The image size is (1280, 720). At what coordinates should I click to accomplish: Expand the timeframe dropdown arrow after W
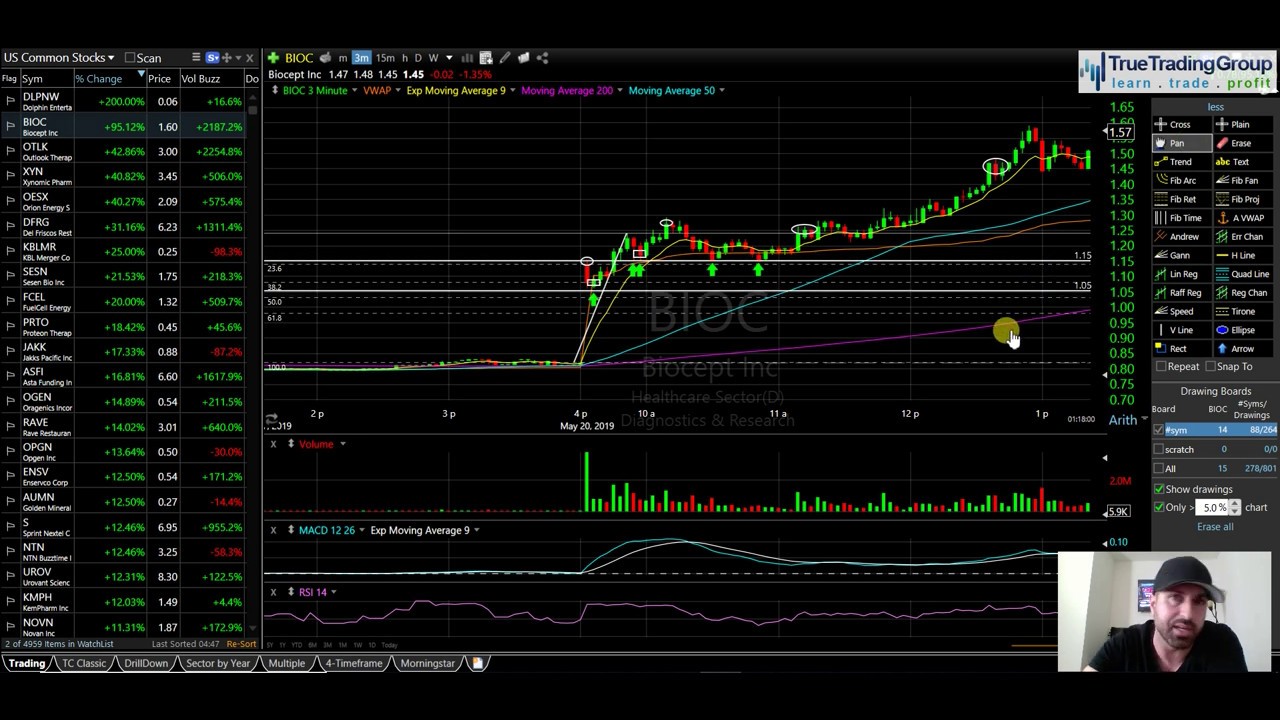click(x=449, y=58)
